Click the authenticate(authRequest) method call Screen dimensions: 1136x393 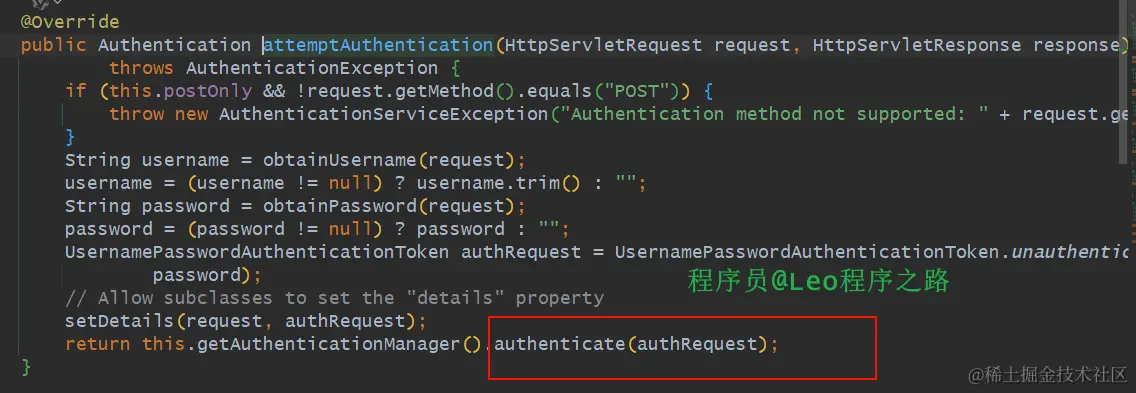coord(630,344)
